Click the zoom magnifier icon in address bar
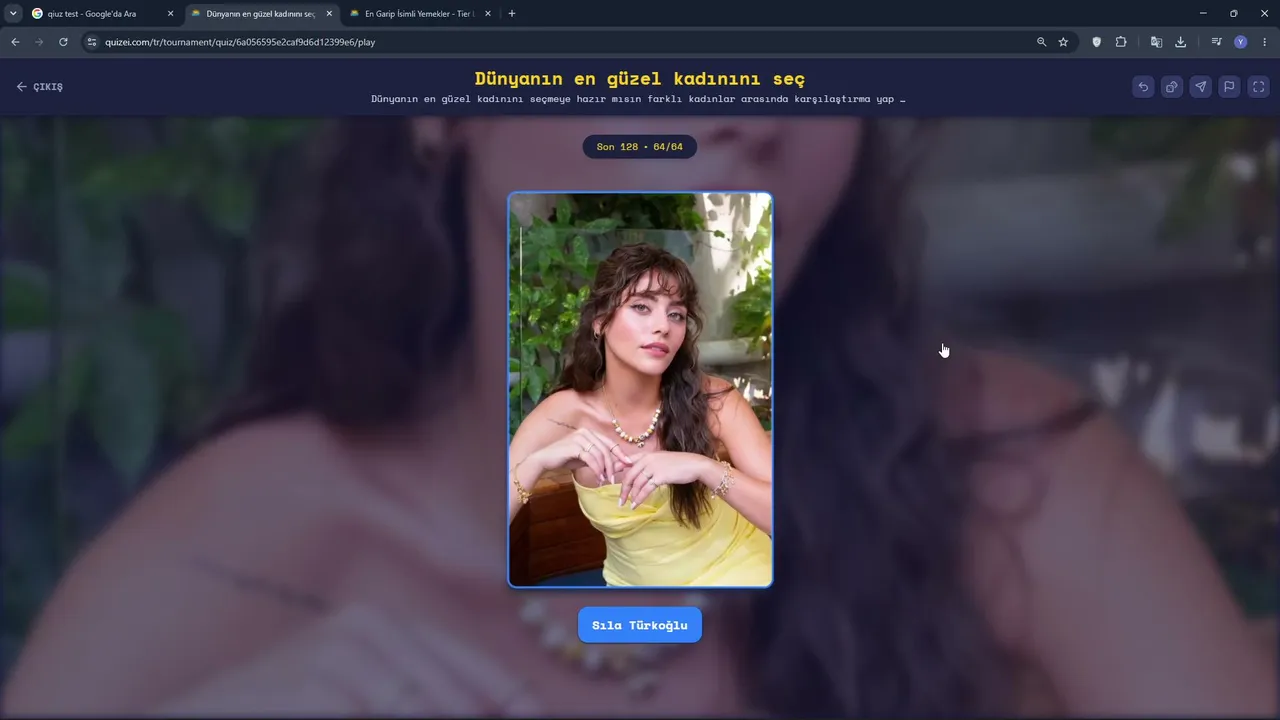1280x720 pixels. pos(1041,42)
